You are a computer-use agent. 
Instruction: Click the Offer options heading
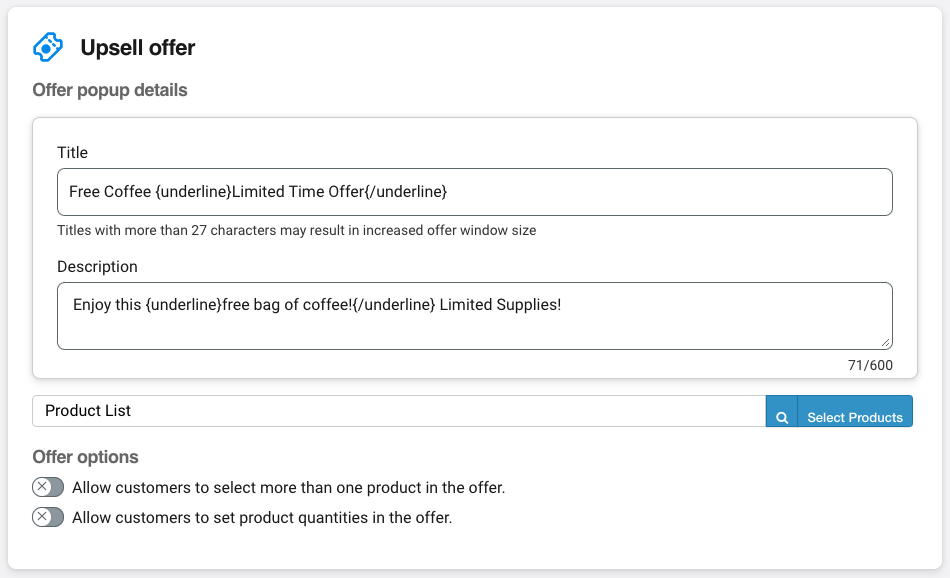click(x=85, y=457)
